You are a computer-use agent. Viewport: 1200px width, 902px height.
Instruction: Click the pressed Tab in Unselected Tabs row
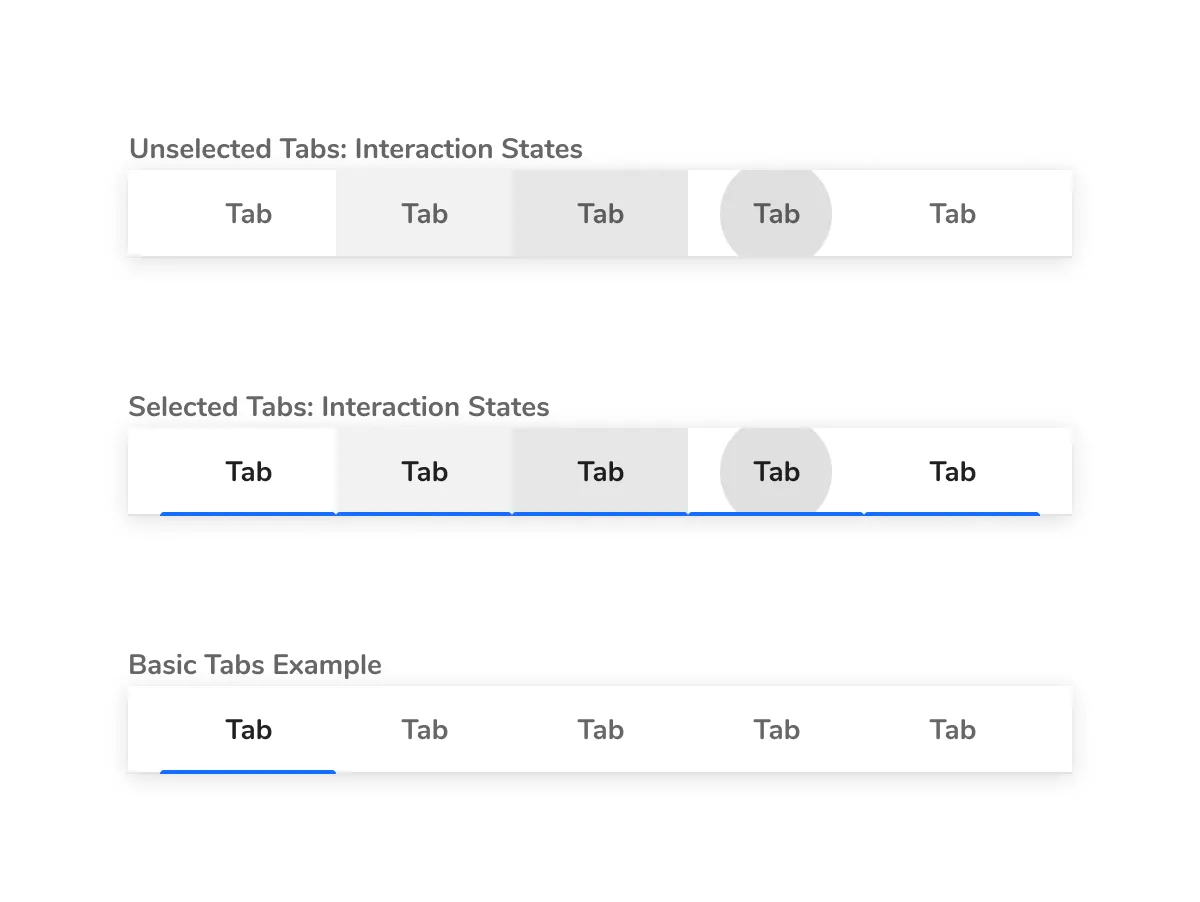click(600, 213)
